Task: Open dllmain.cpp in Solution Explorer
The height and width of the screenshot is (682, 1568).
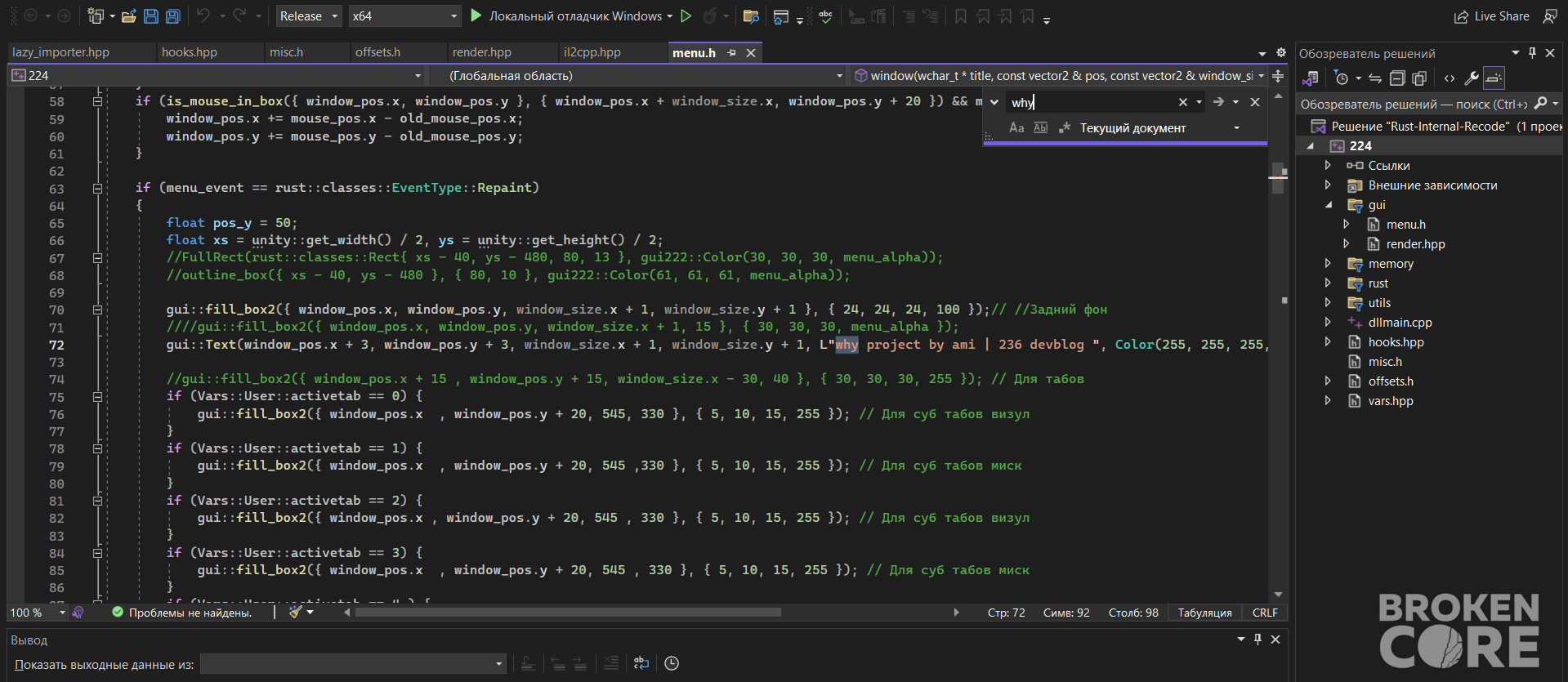Action: coord(1400,323)
